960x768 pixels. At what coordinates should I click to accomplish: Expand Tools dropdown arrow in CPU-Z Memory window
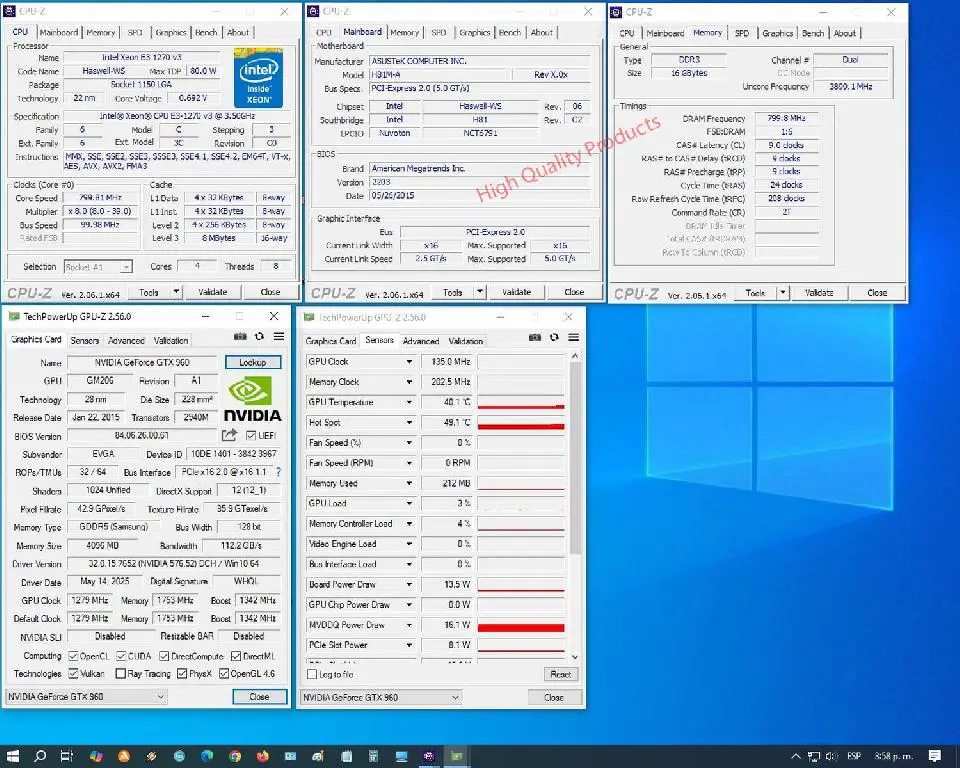point(783,293)
